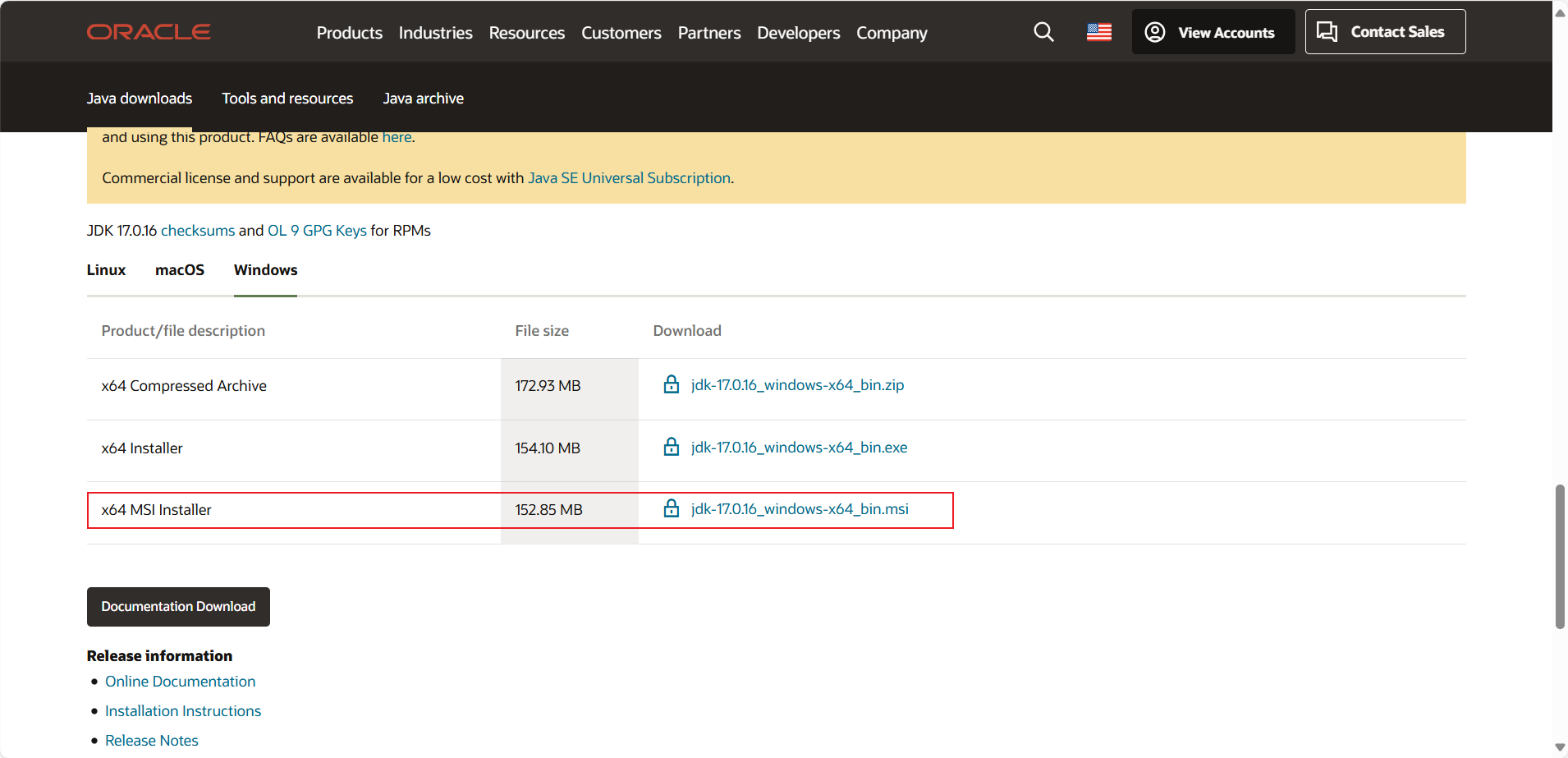Click the 'Product/file description' column header
This screenshot has width=1568, height=758.
(x=183, y=331)
